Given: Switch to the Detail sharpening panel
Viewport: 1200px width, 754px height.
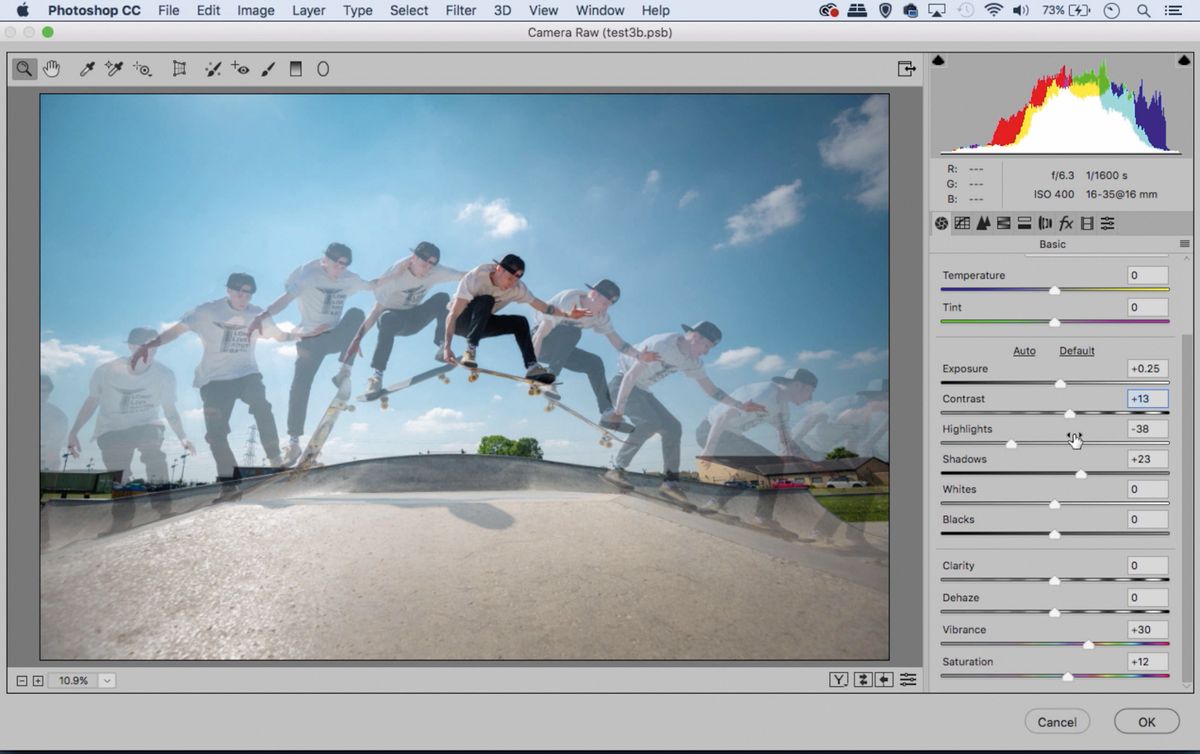Looking at the screenshot, I should click(982, 223).
